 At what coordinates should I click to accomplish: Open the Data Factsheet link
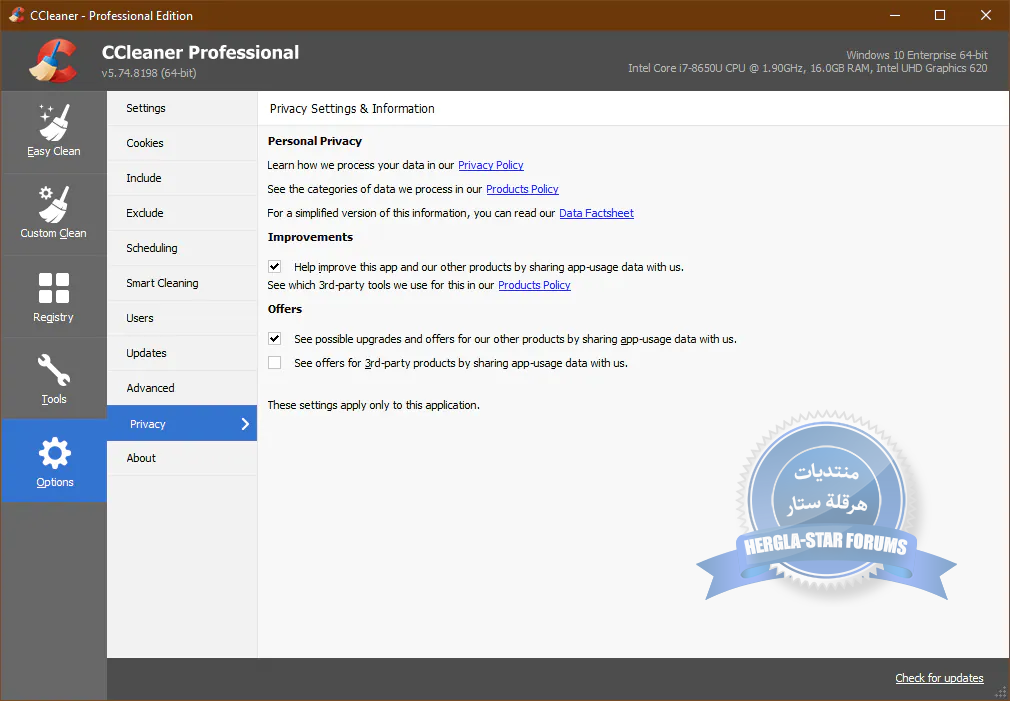(596, 213)
